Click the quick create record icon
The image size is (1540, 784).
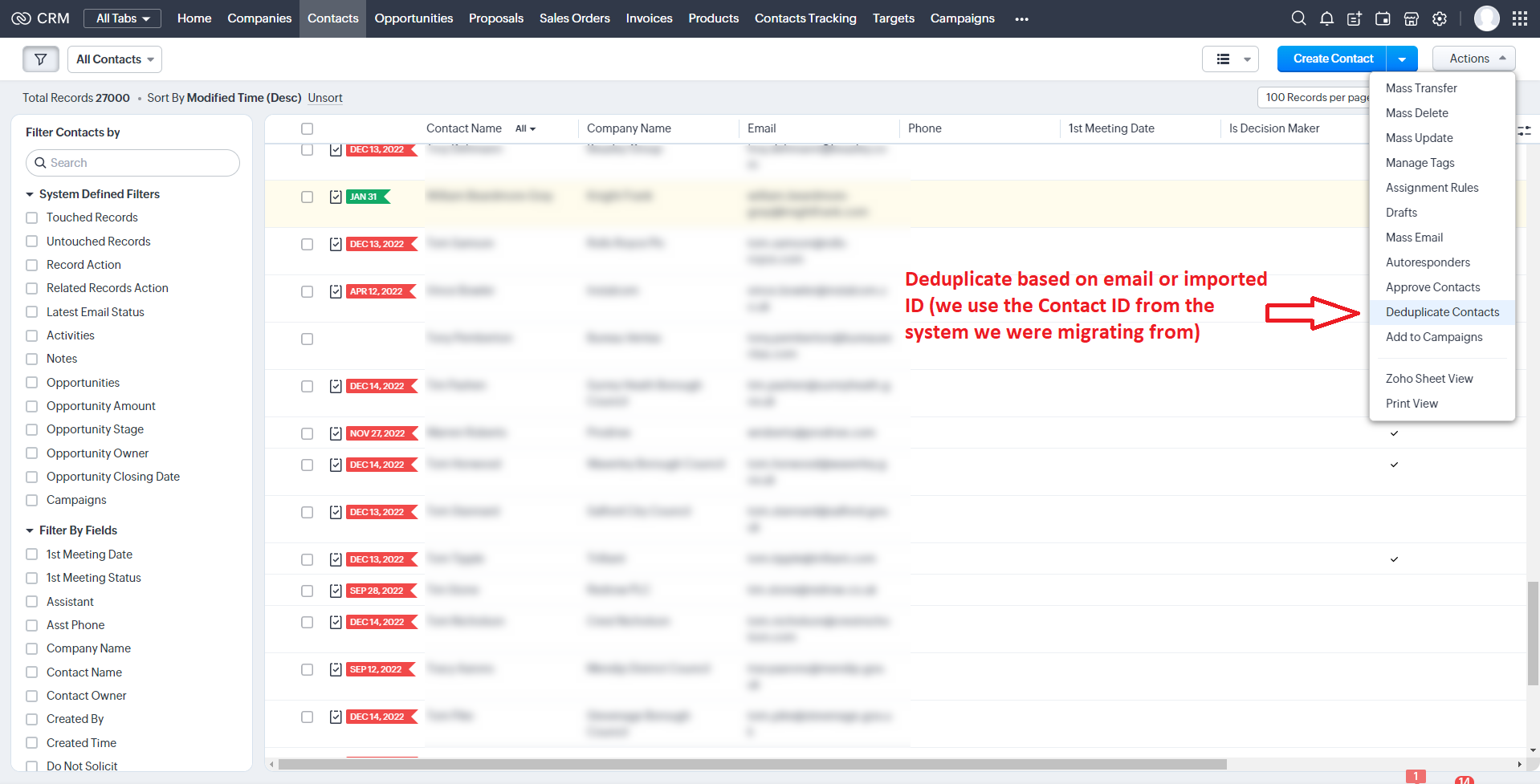(x=1355, y=18)
